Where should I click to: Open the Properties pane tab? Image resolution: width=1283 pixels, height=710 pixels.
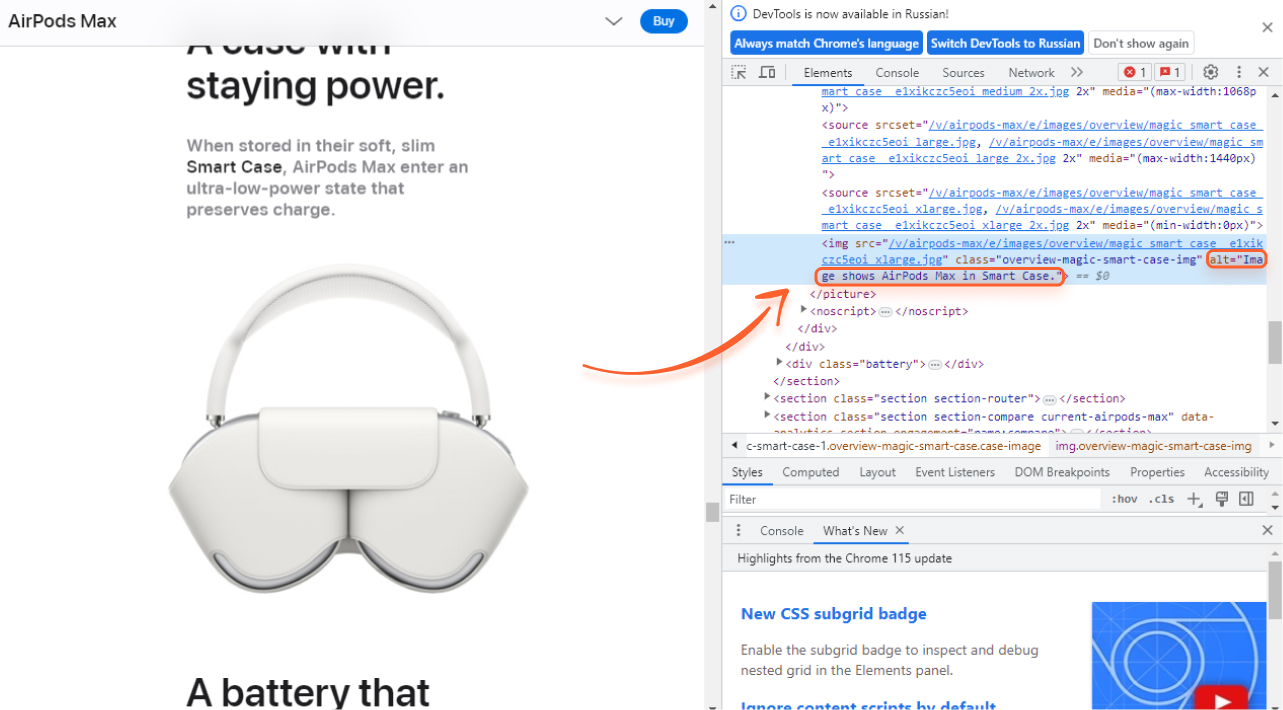[x=1157, y=472]
